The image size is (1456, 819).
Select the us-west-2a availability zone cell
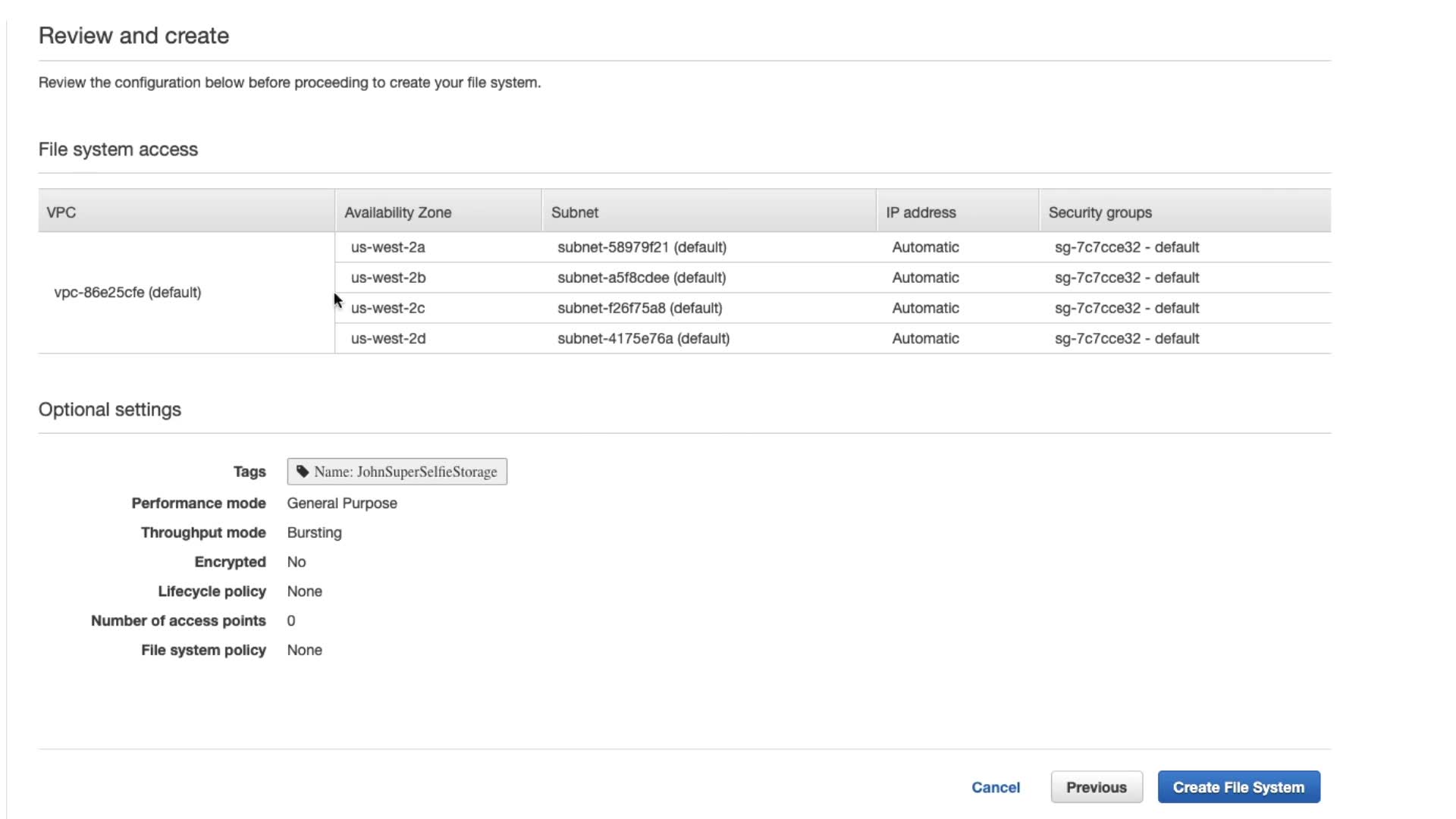388,247
